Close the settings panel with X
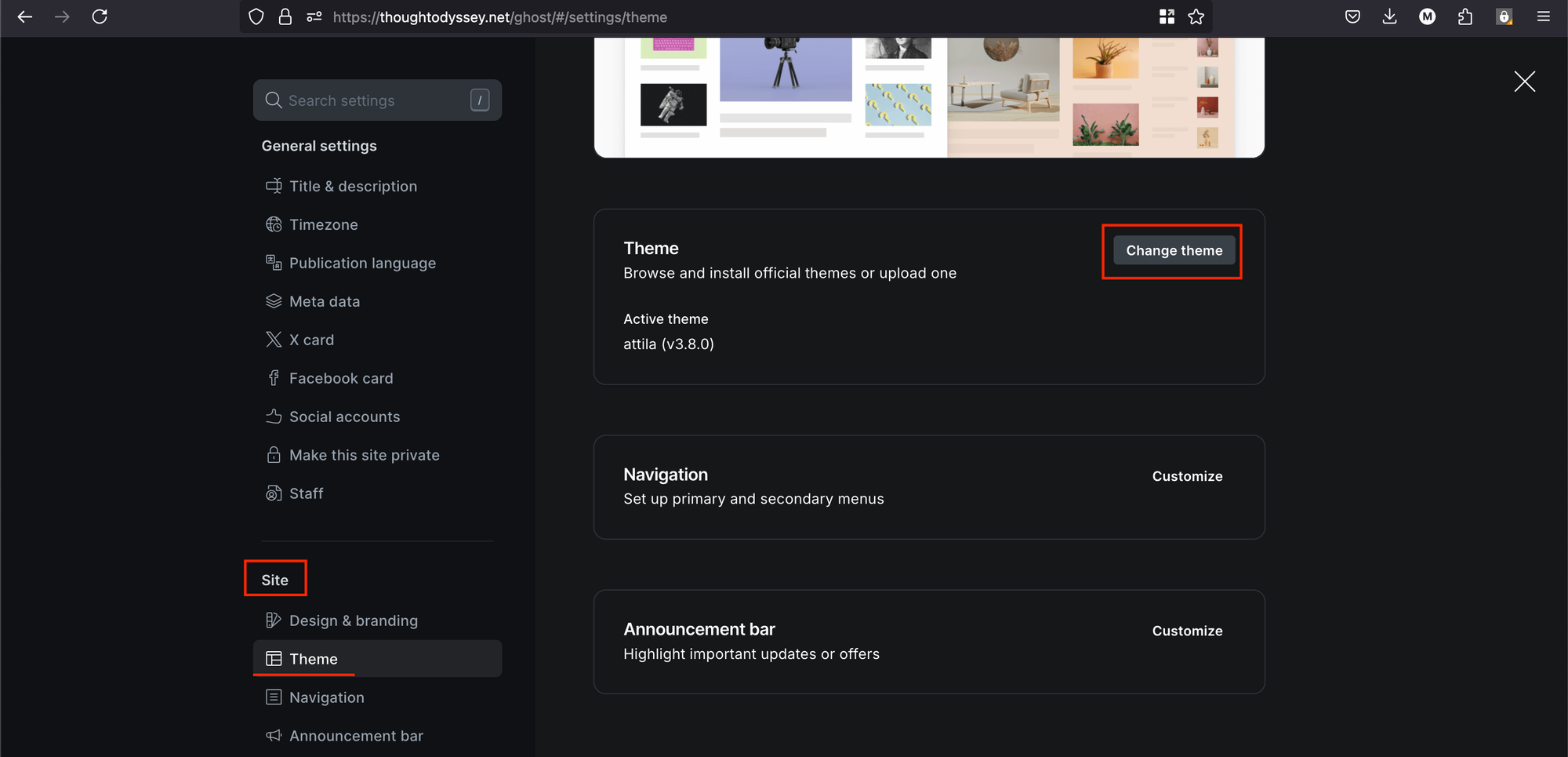Image resolution: width=1568 pixels, height=757 pixels. pos(1524,82)
